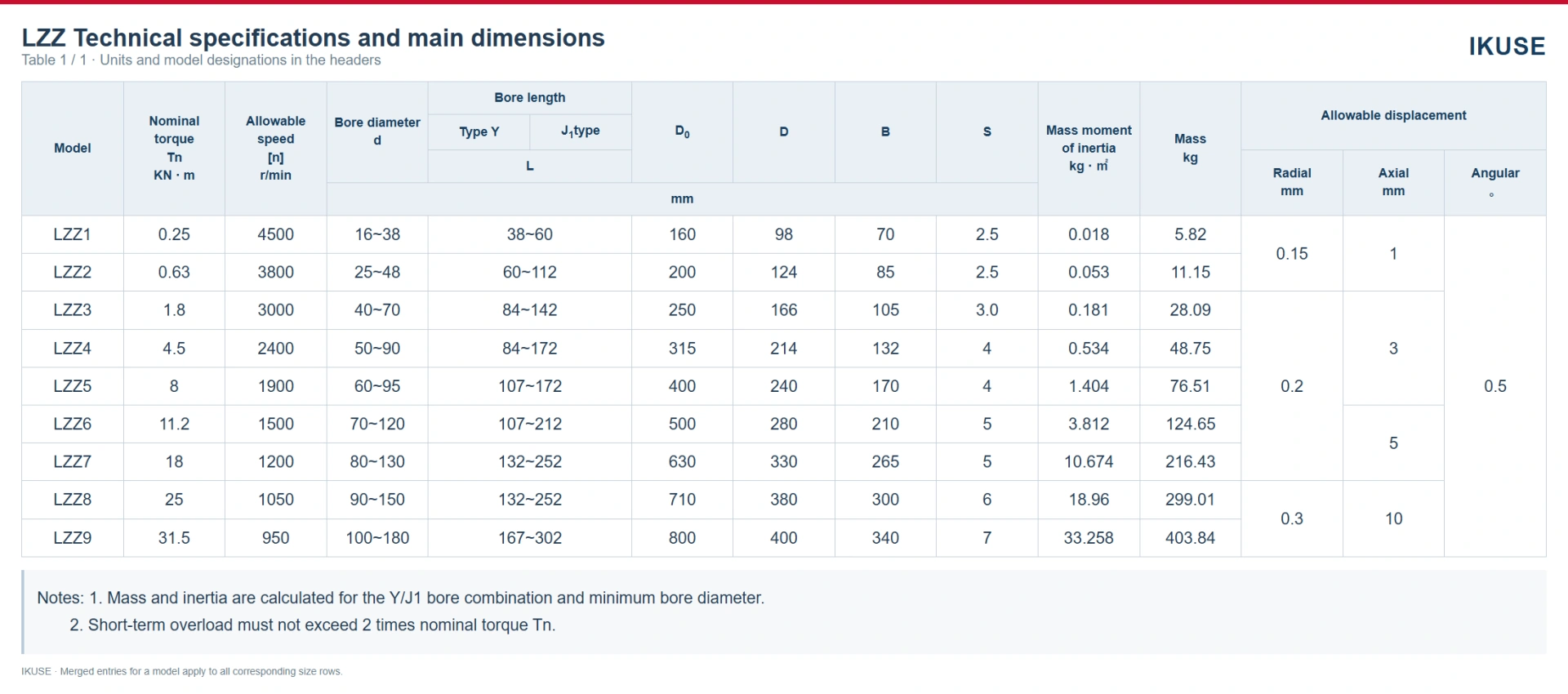Click note about short-term overload
The image size is (1568, 694).
313,625
